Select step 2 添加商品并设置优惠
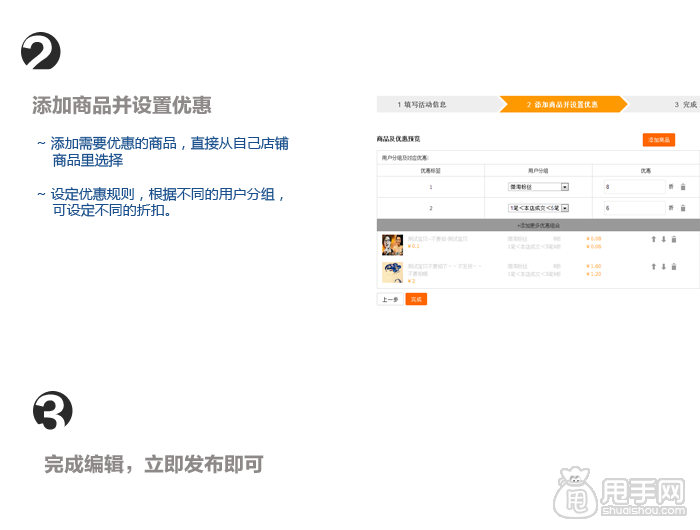Image resolution: width=700 pixels, height=530 pixels. coord(562,104)
